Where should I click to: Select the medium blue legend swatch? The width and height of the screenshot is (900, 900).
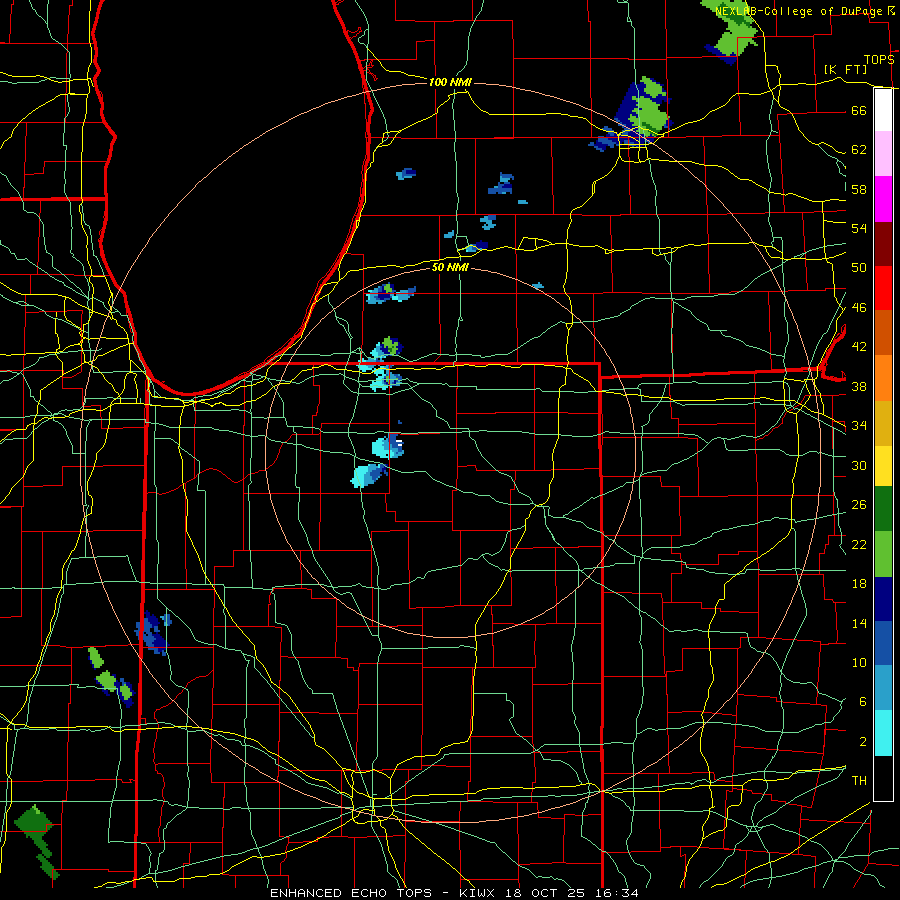click(x=883, y=643)
